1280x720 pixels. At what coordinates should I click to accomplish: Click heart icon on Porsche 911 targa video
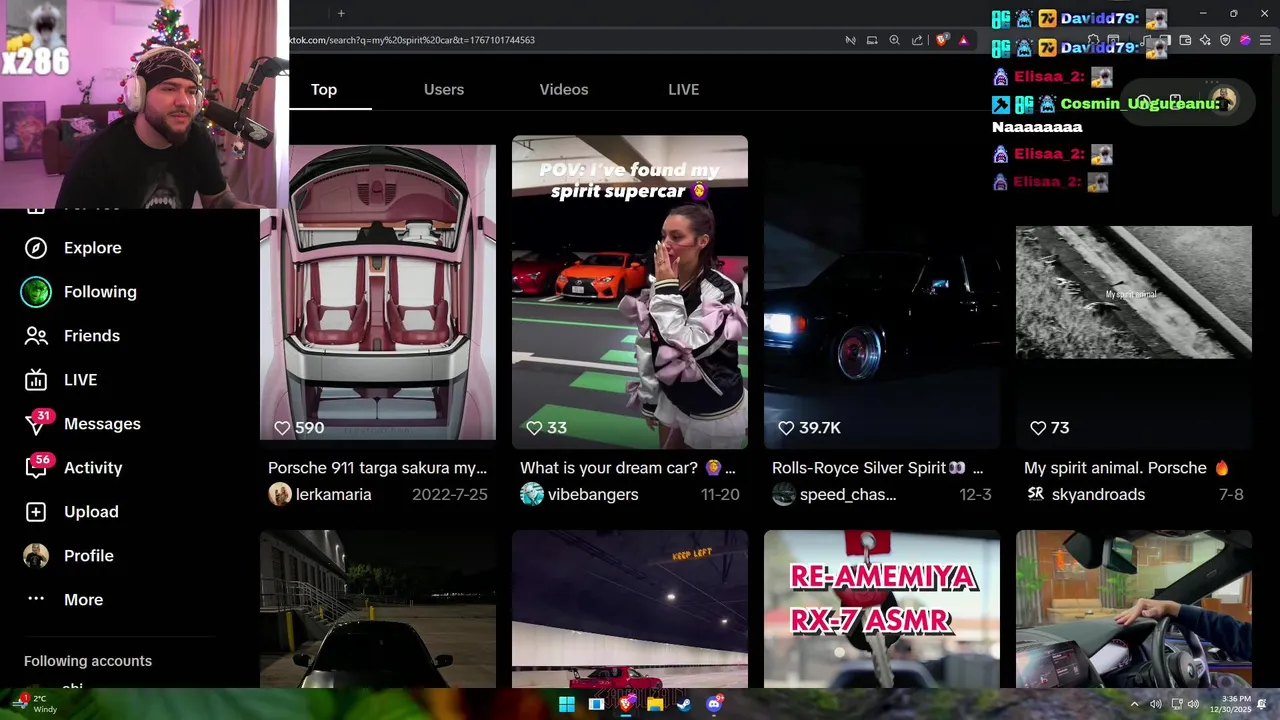click(282, 428)
